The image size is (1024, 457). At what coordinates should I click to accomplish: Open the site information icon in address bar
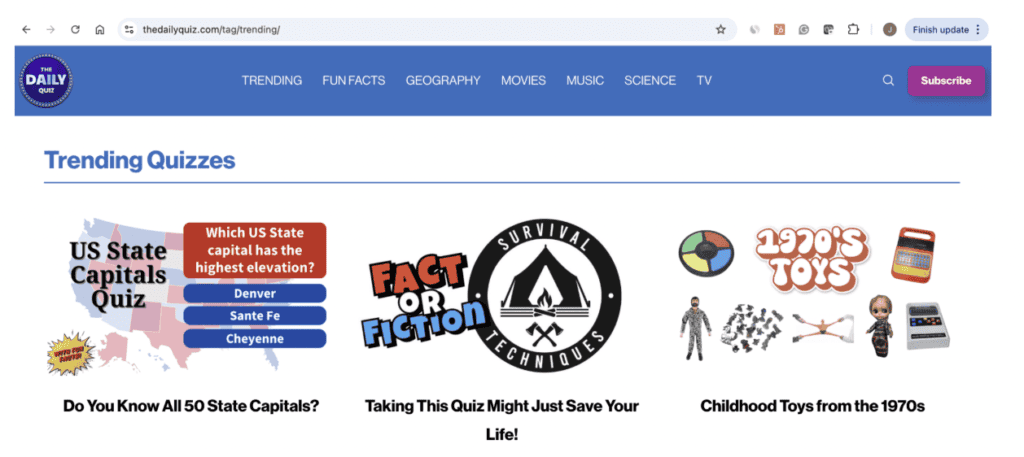(x=129, y=29)
